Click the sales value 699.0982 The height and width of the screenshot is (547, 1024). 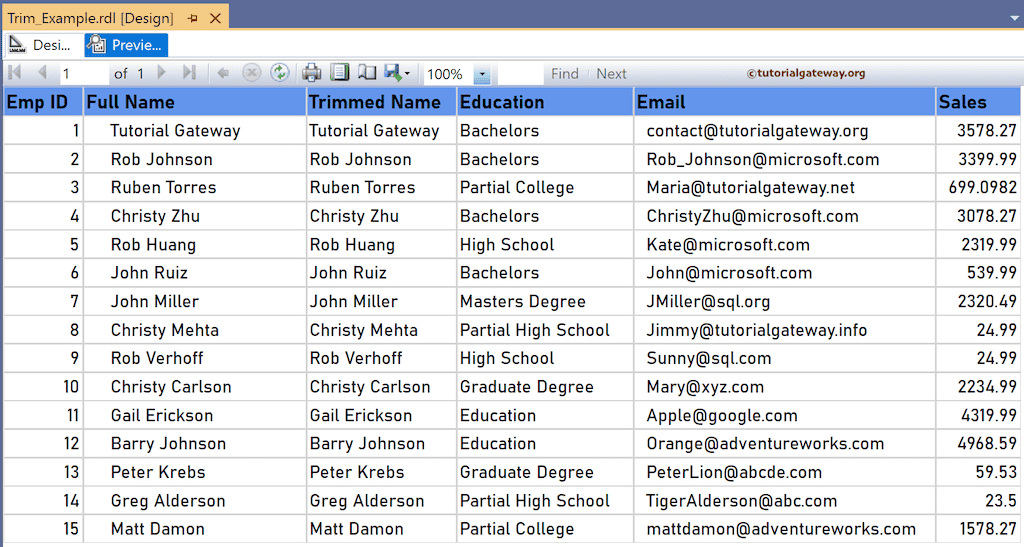[x=978, y=187]
